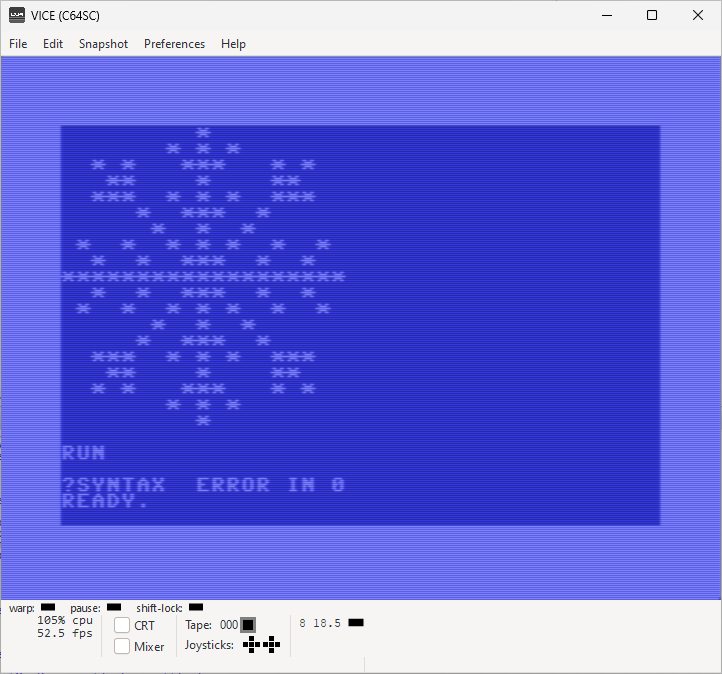Click the warp mode indicator LED
Image resolution: width=722 pixels, height=674 pixels.
pyautogui.click(x=48, y=607)
